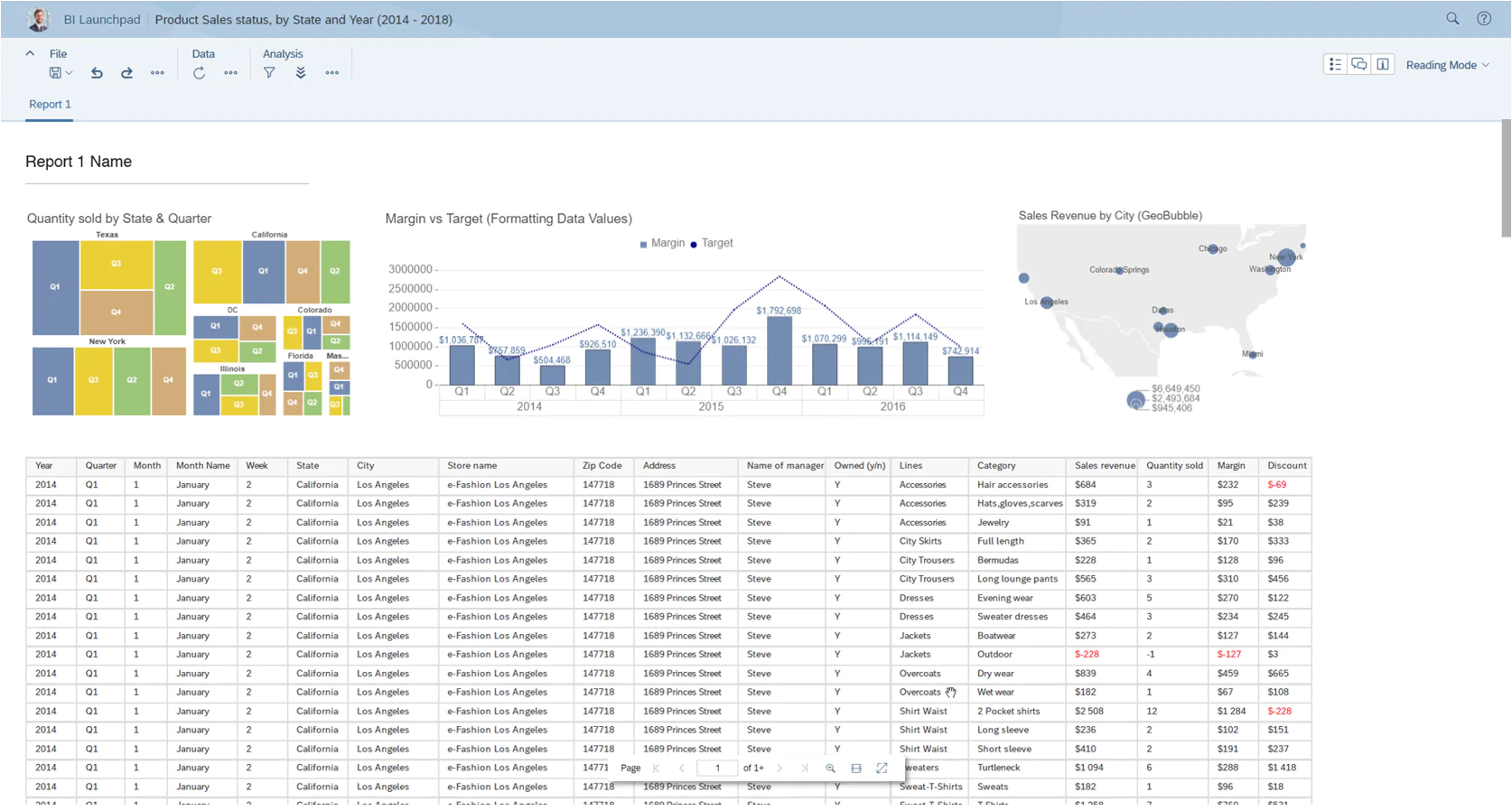This screenshot has width=1512, height=811.
Task: Switch to Report 1 tab
Action: point(50,105)
